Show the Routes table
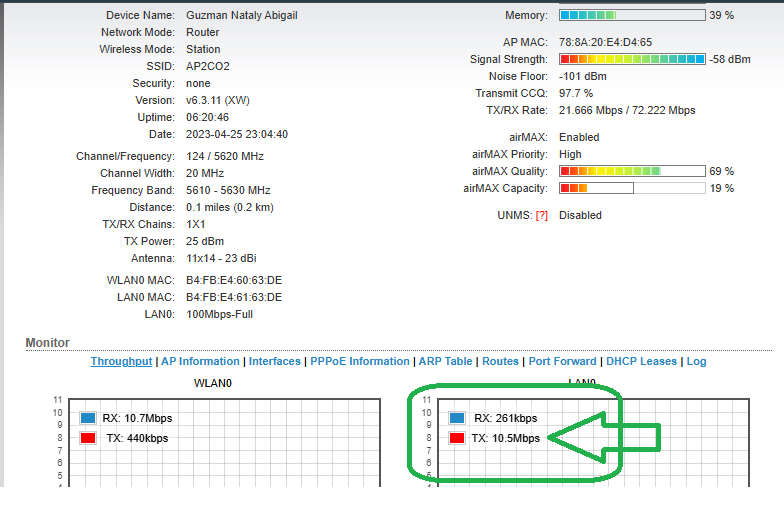 500,361
